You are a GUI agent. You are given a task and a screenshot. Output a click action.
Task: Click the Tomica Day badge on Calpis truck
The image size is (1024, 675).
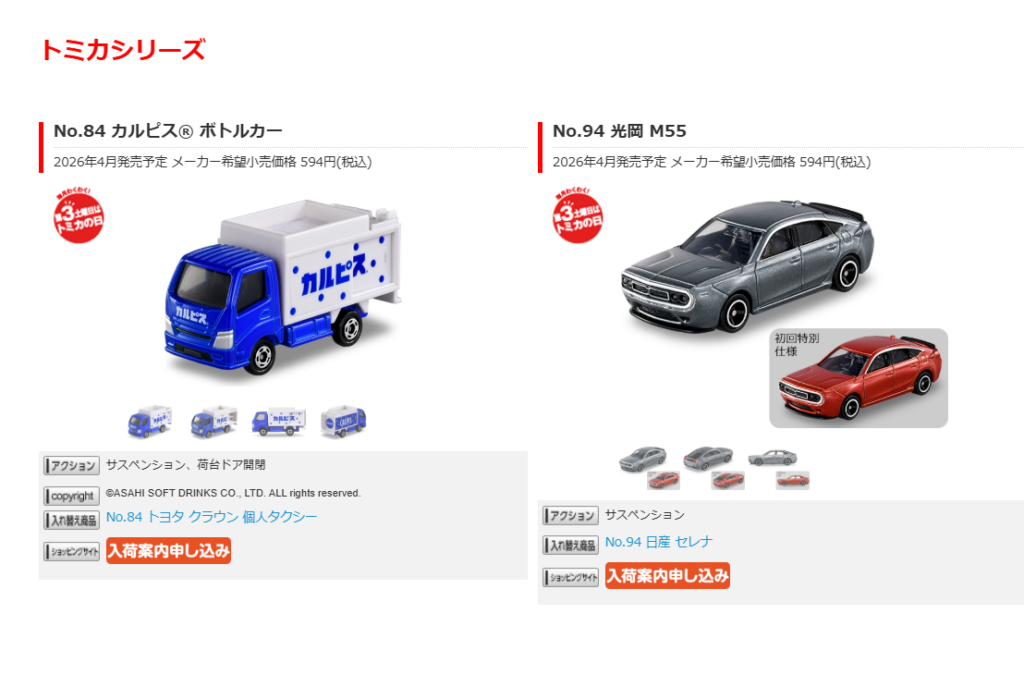78,215
